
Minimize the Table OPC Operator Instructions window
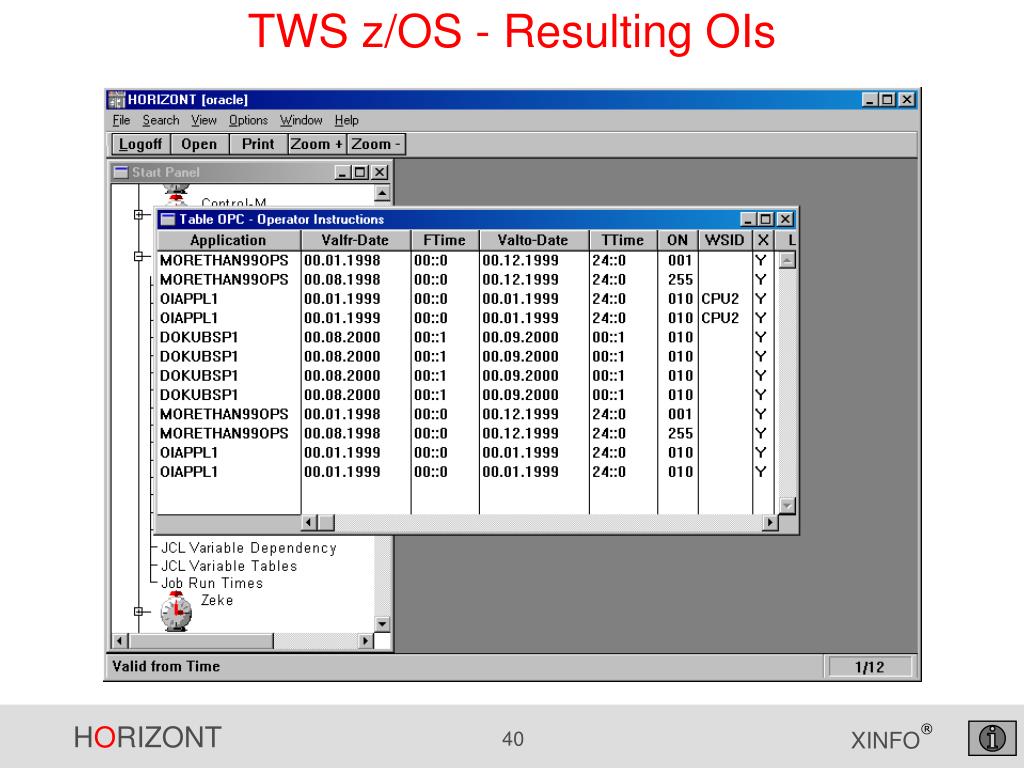[748, 219]
